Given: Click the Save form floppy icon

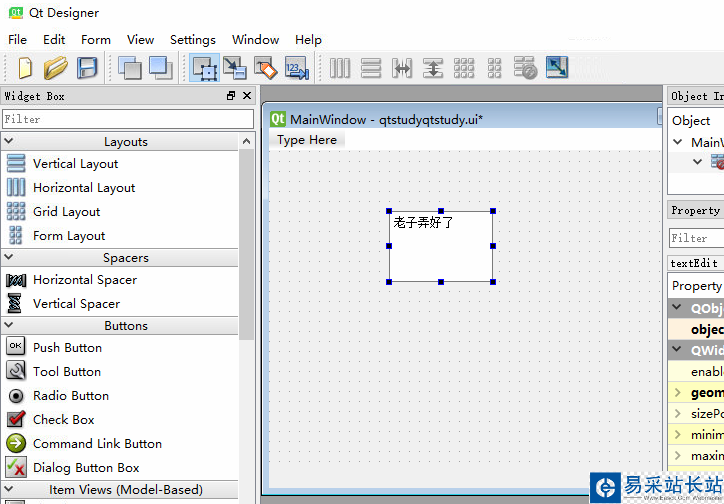Looking at the screenshot, I should (x=87, y=68).
